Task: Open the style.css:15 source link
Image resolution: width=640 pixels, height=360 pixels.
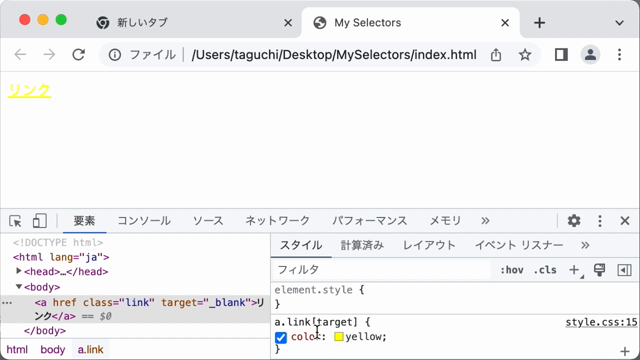Action: (601, 322)
